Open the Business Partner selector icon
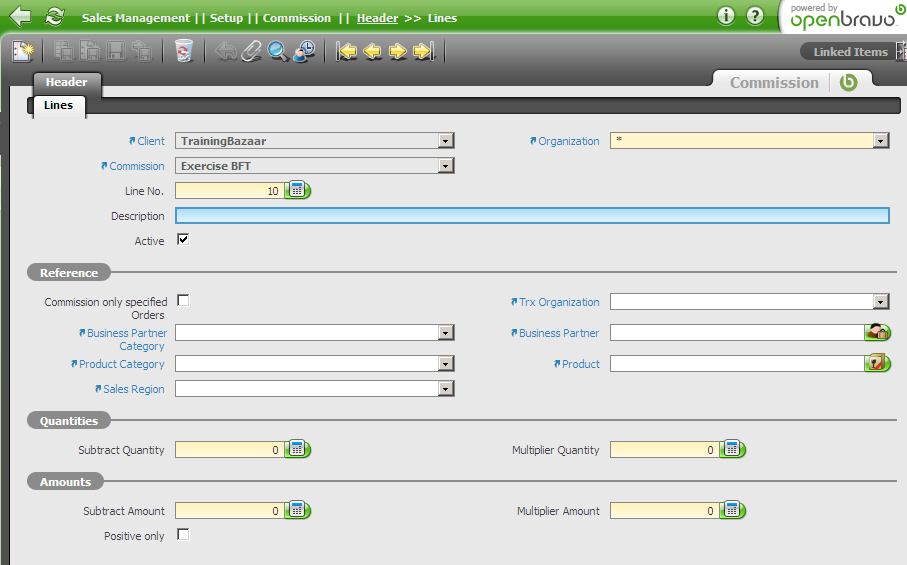Viewport: 907px width, 565px height. 878,333
